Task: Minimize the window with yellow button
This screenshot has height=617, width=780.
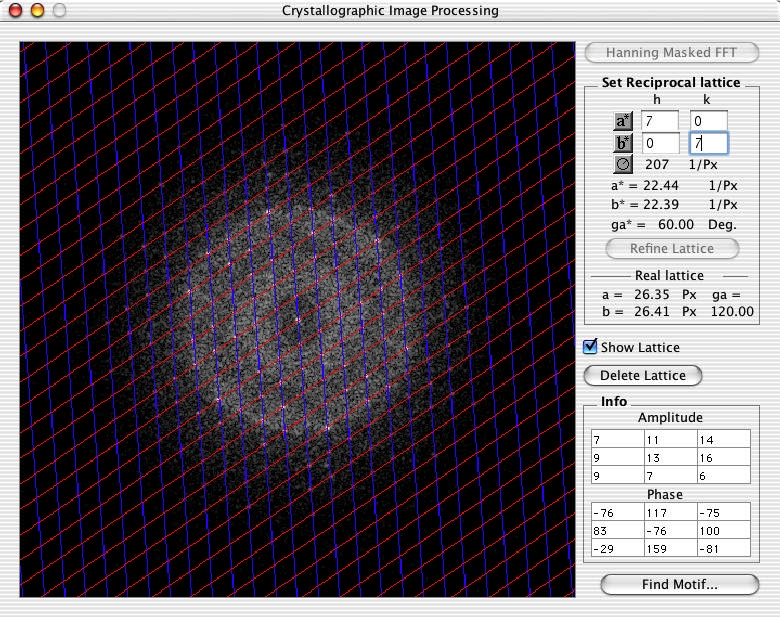Action: 37,10
